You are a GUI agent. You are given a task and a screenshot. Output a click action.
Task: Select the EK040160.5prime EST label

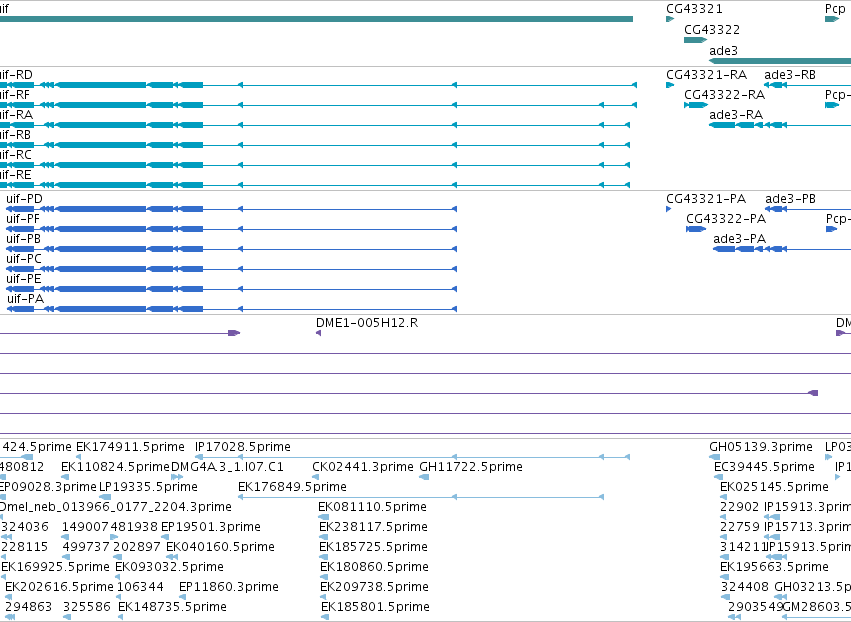pos(220,547)
